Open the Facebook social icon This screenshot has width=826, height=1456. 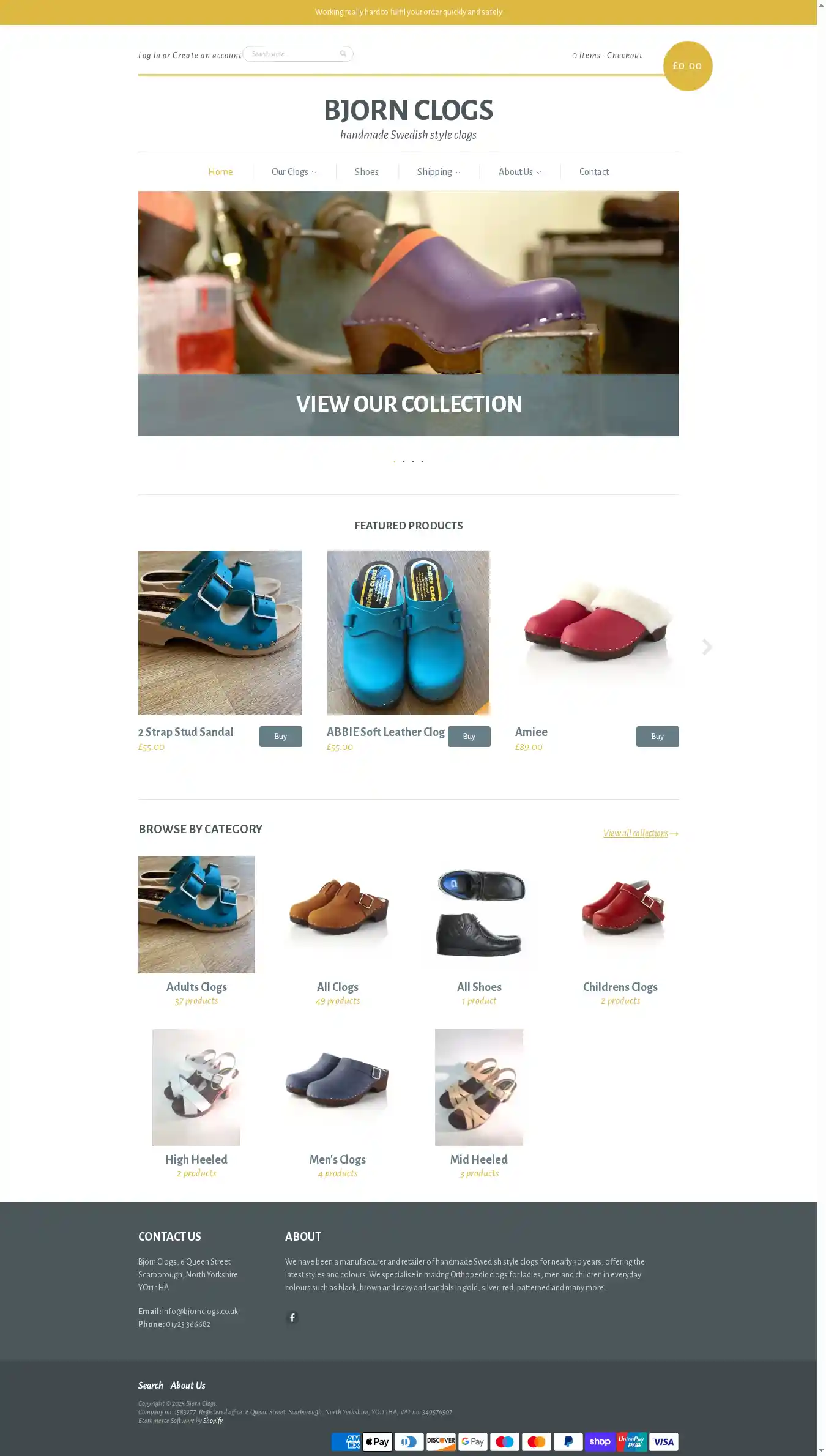click(292, 1317)
